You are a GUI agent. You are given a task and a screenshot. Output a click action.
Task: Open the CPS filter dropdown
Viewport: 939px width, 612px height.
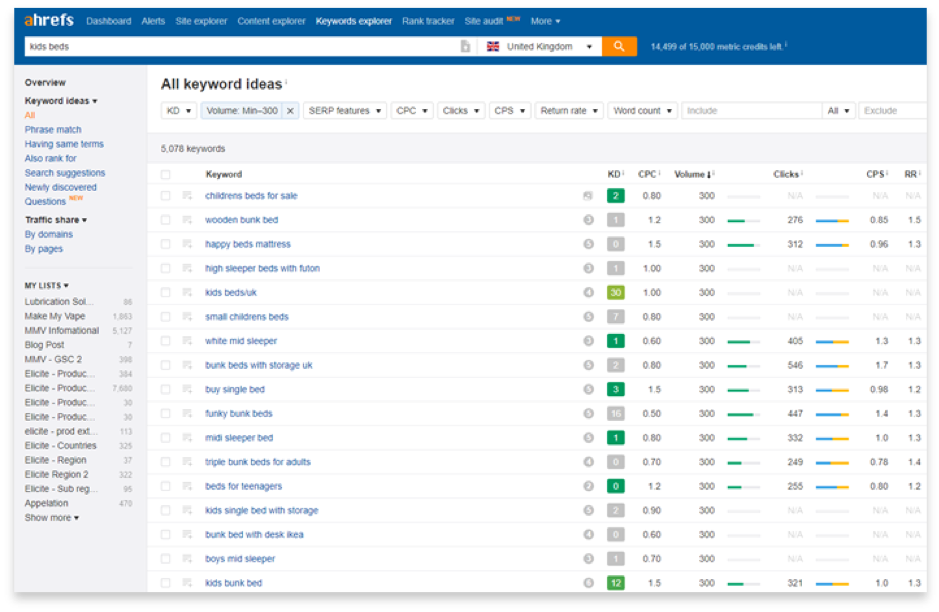tap(510, 111)
